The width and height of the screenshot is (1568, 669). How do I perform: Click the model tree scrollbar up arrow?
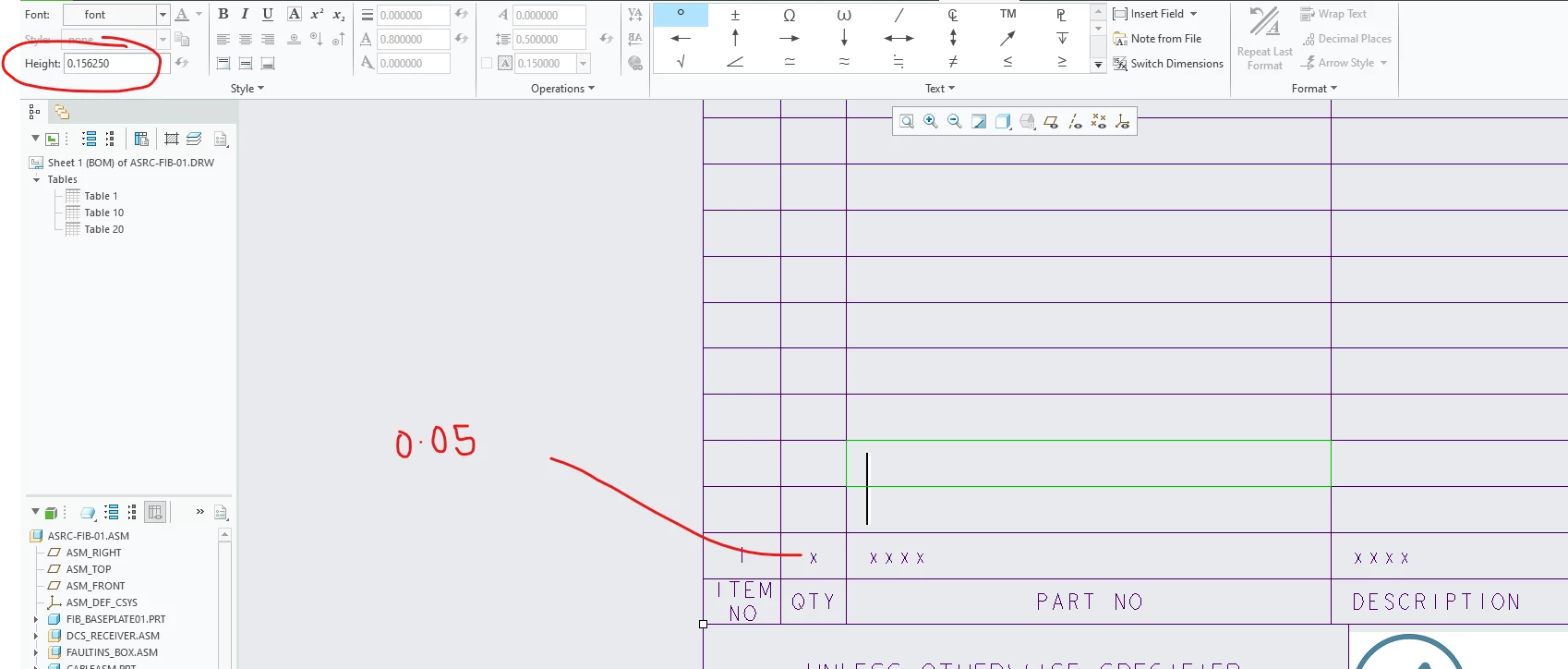(x=224, y=535)
